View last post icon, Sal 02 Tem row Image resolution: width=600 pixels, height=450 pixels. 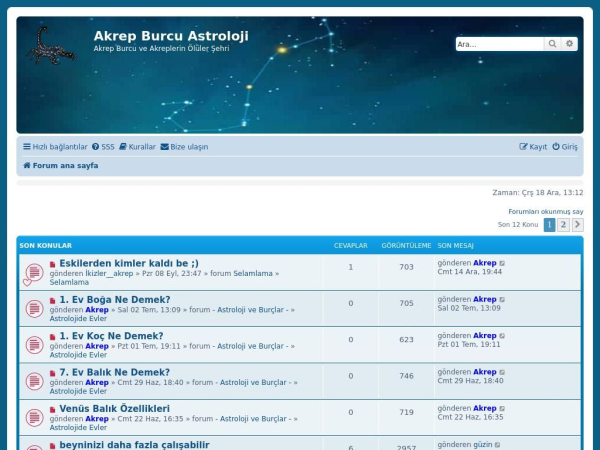coord(502,300)
